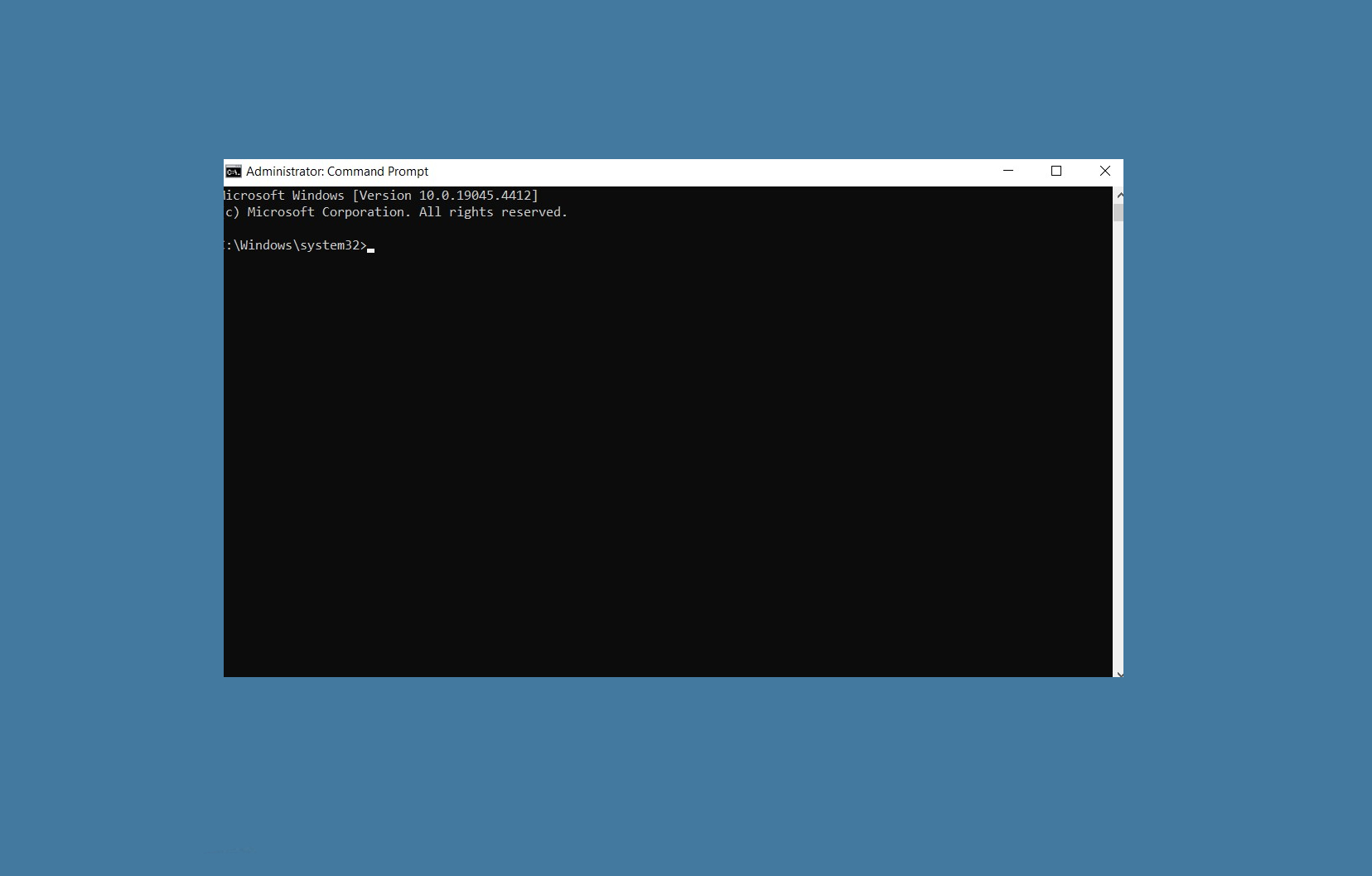Click the vertical scrollbar thumb
This screenshot has width=1372, height=876.
(x=1118, y=213)
